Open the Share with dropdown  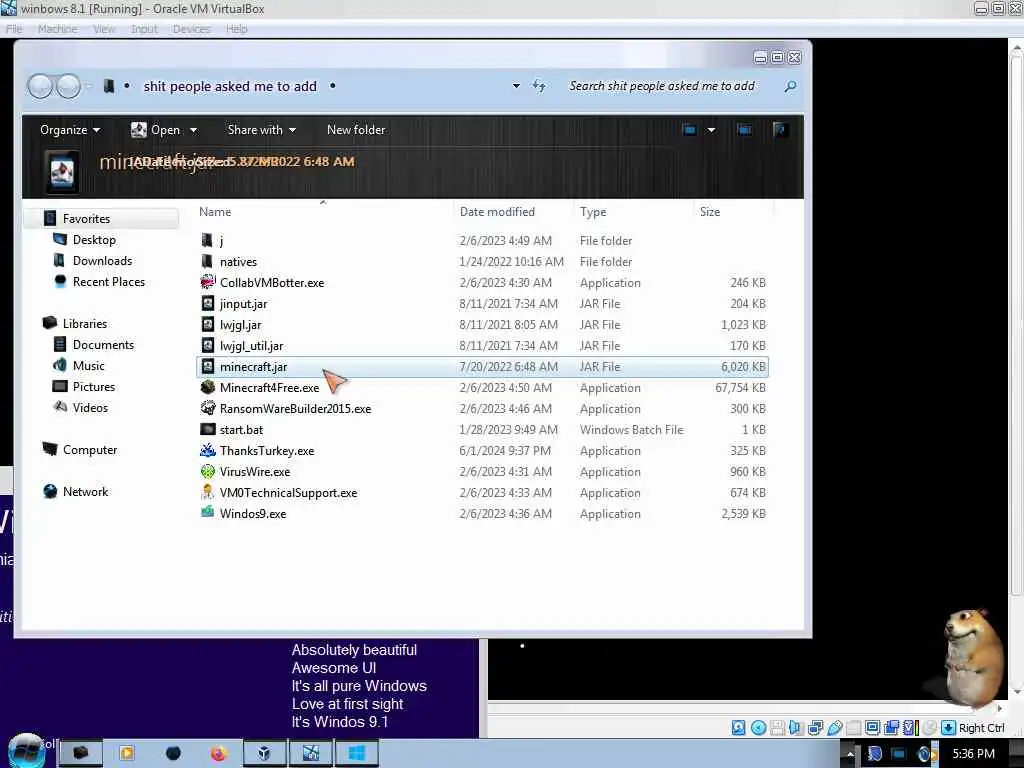(x=261, y=130)
